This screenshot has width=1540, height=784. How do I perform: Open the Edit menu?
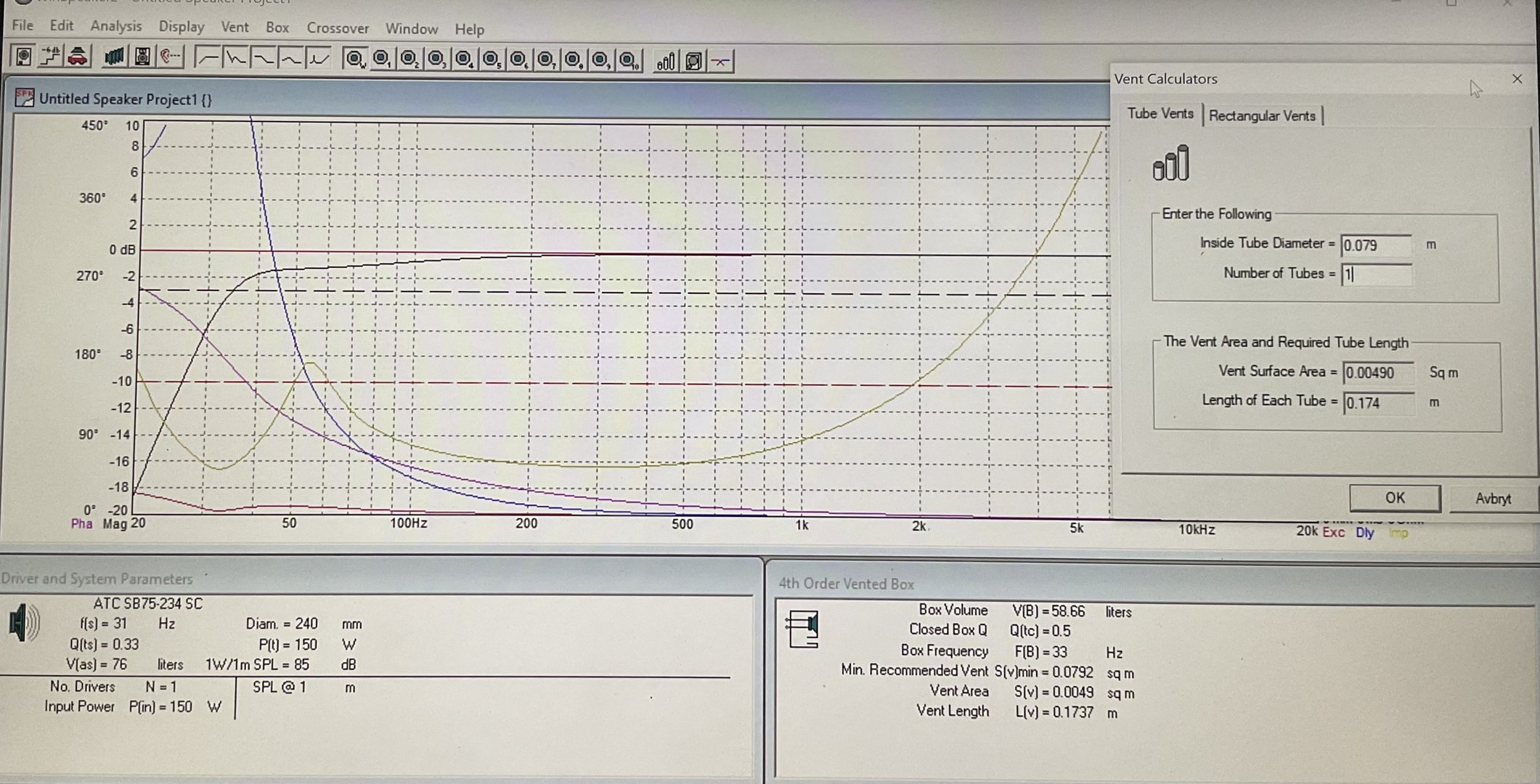pos(62,25)
